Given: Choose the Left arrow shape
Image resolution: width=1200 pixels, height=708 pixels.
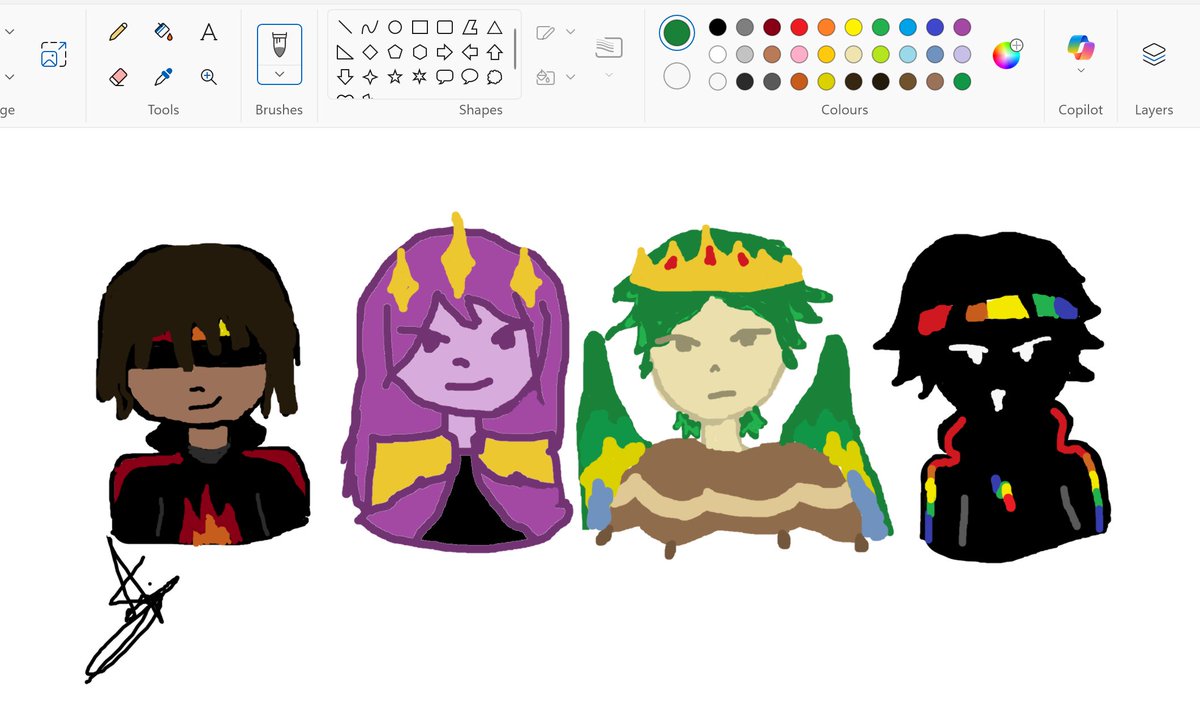Looking at the screenshot, I should coord(470,53).
